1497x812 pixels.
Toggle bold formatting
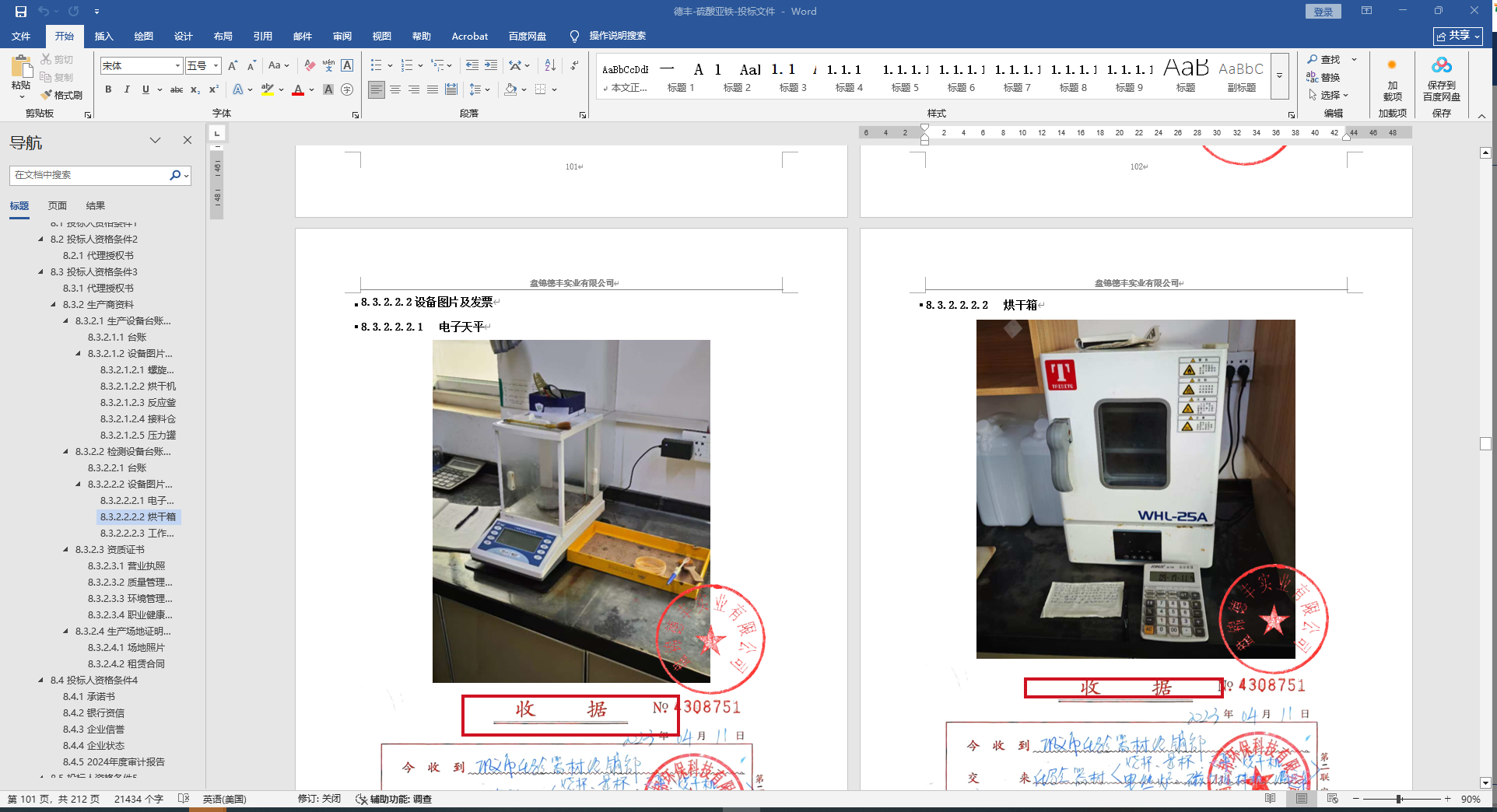pos(108,89)
